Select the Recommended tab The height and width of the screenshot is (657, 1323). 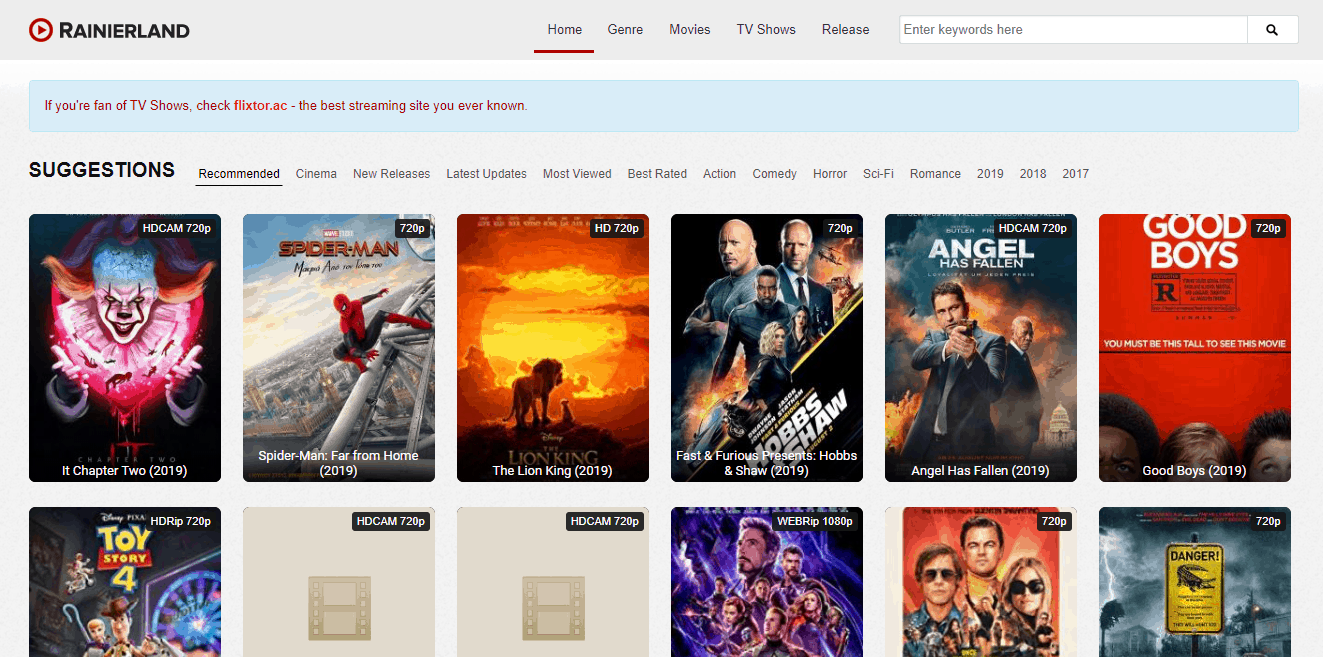point(239,174)
